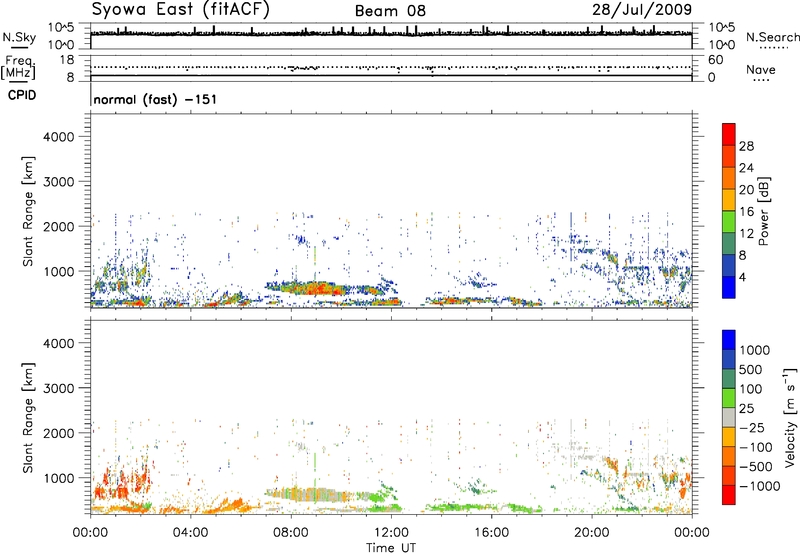Click the 'Time UT' axis title
The width and height of the screenshot is (800, 554).
[x=391, y=548]
